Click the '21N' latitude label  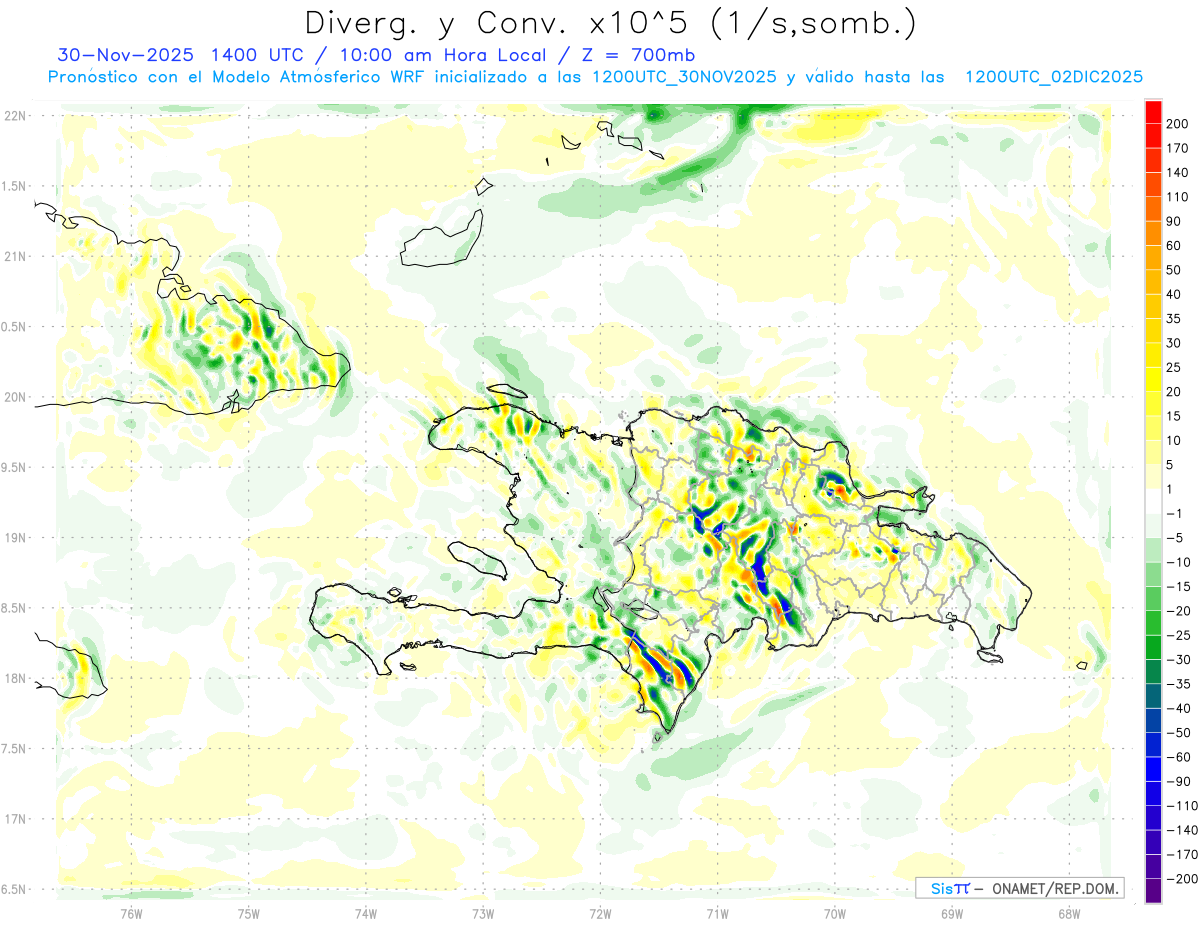[x=13, y=256]
